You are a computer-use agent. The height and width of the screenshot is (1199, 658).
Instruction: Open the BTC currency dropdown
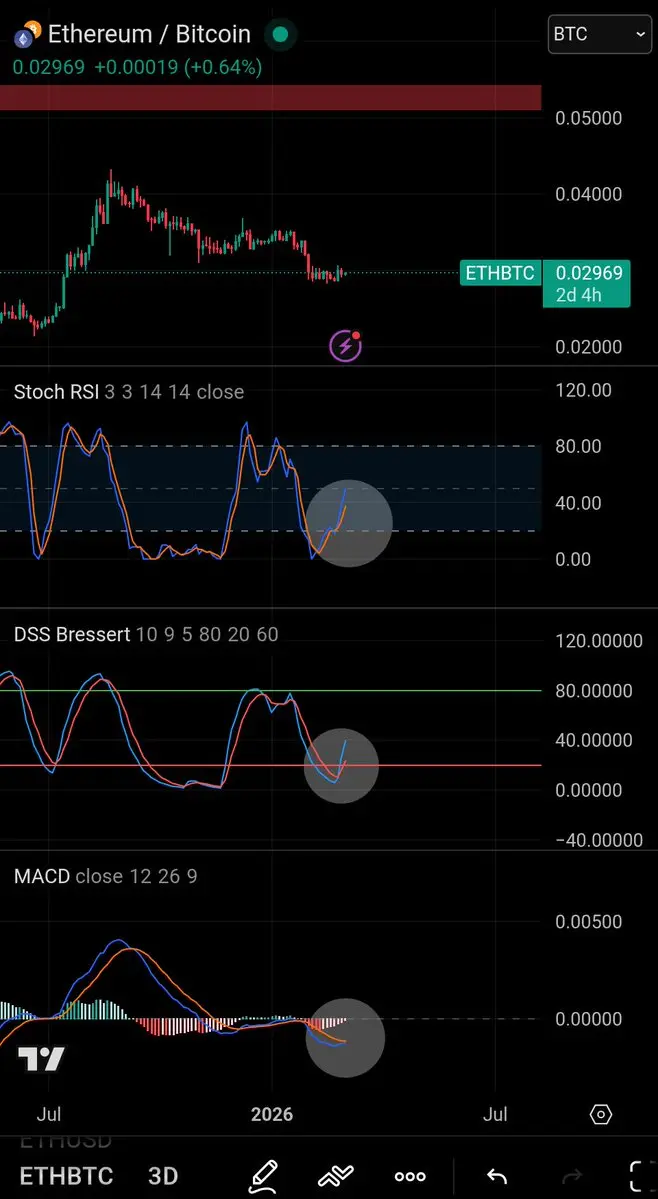pyautogui.click(x=600, y=34)
